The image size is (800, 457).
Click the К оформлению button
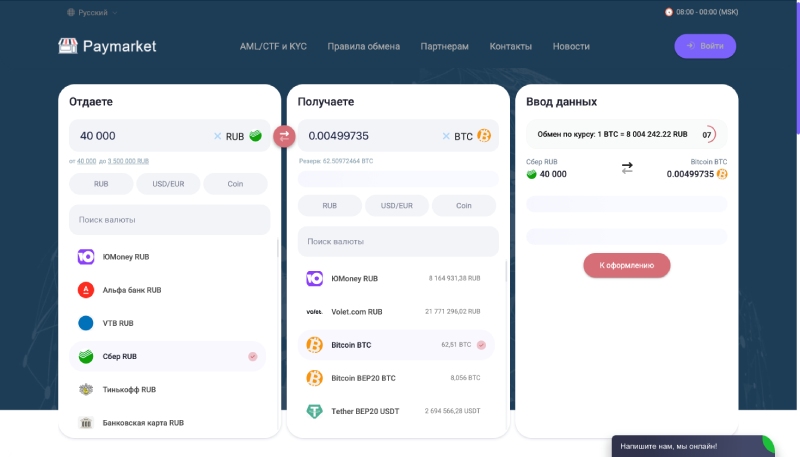point(627,265)
